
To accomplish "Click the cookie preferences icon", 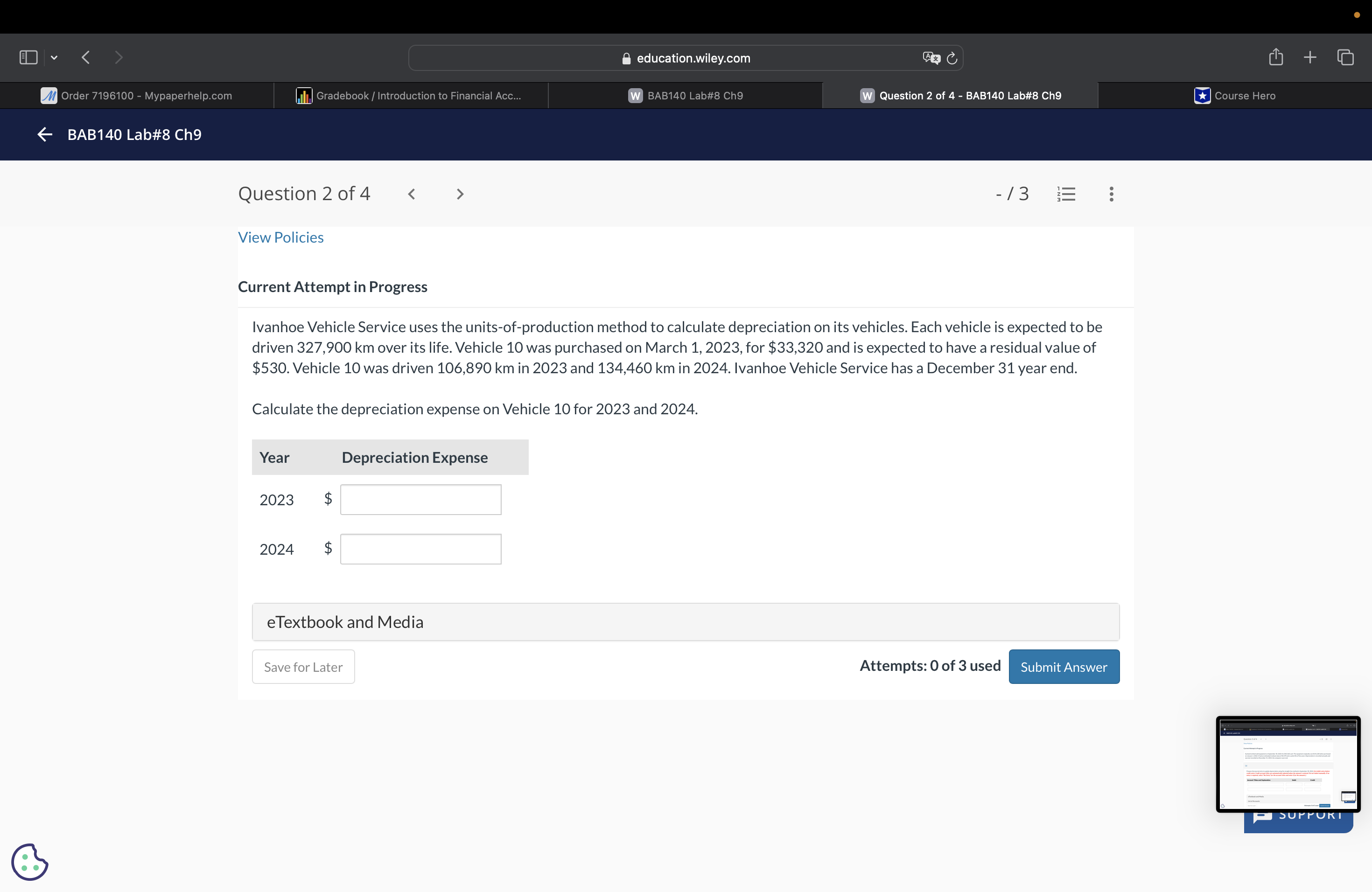I will pos(29,862).
